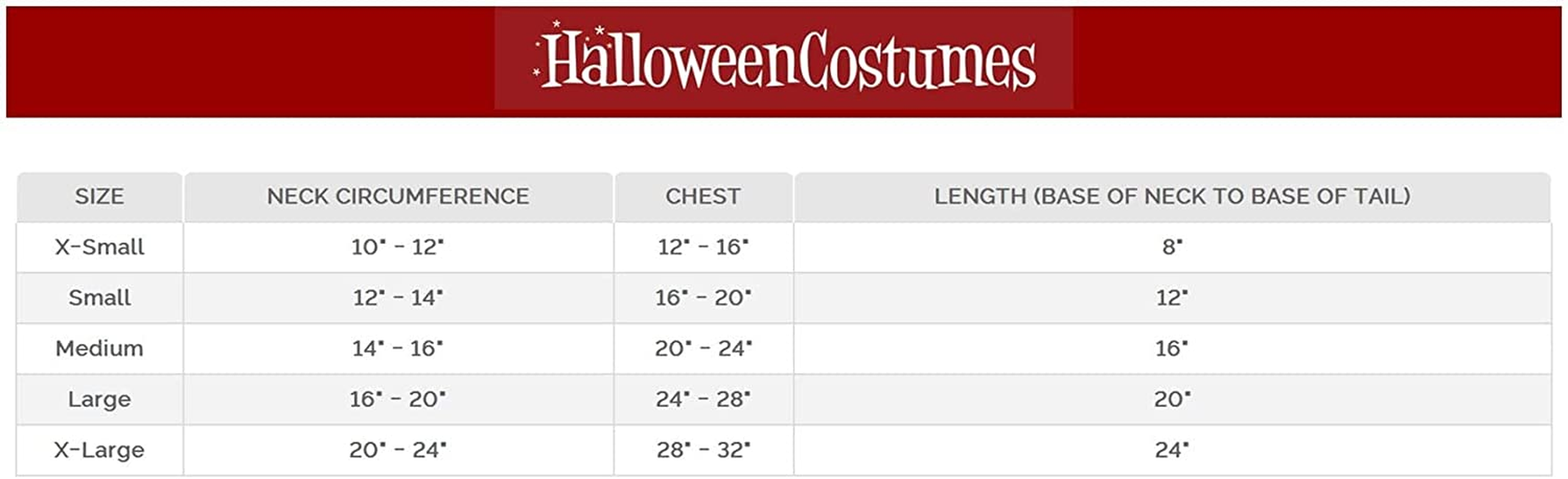Click the Large chest value 24" - 28"
Image resolution: width=1568 pixels, height=479 pixels.
(703, 399)
